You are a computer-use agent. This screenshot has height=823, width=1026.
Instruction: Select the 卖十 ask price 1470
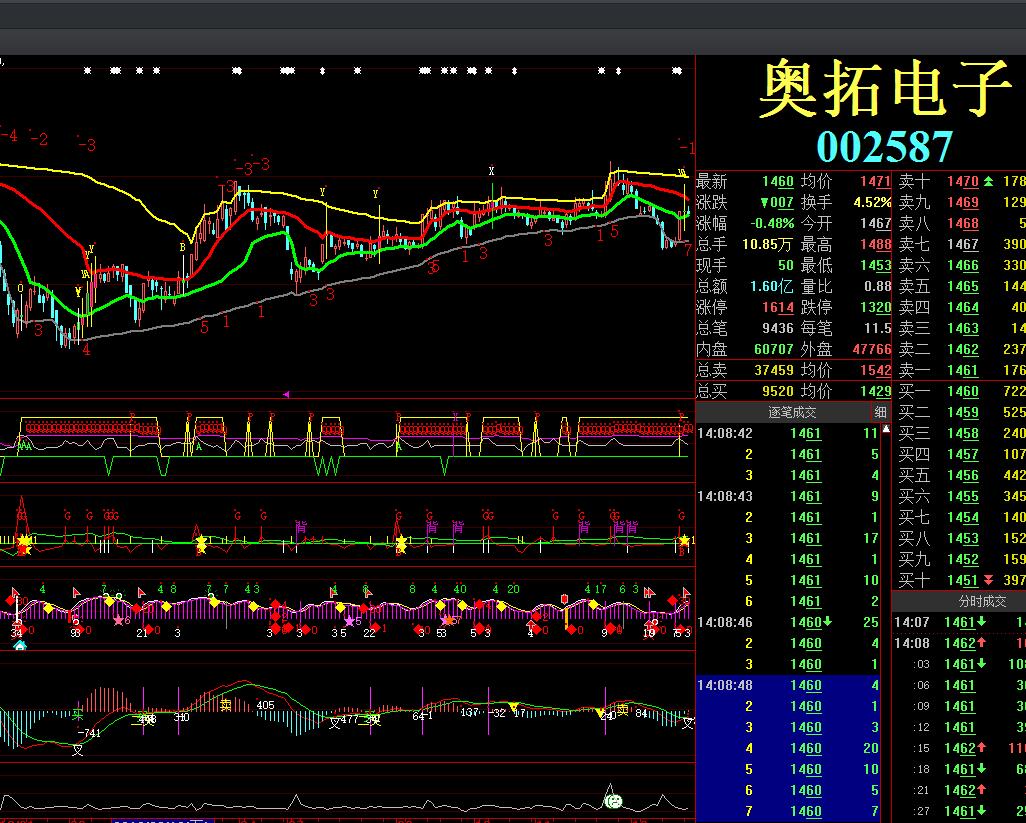pyautogui.click(x=963, y=181)
